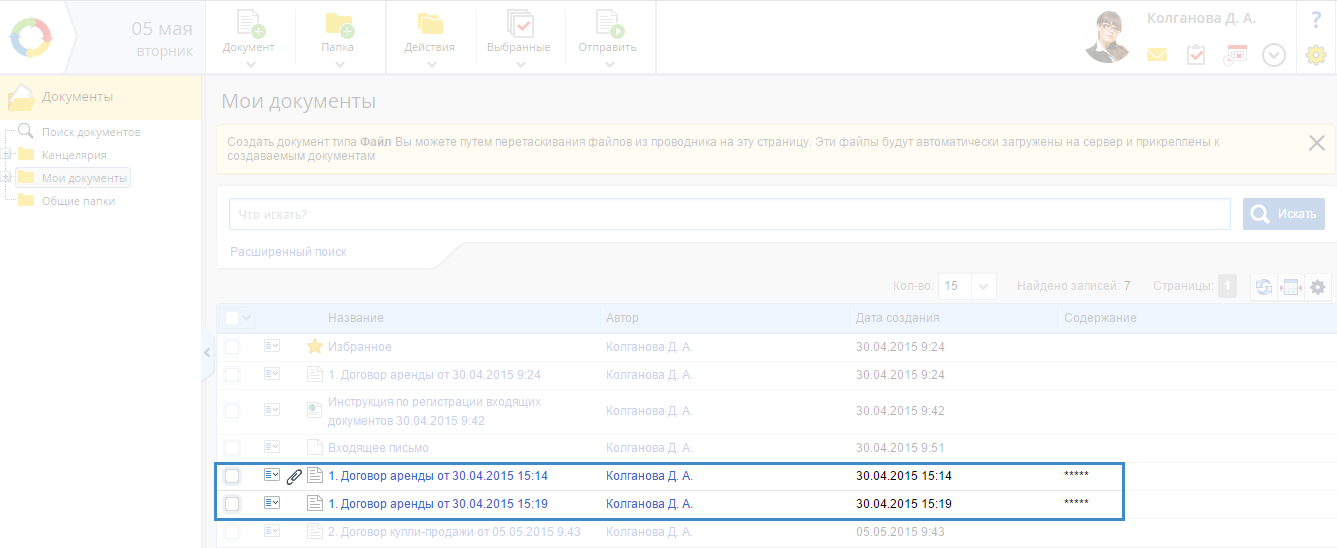Expand the Канцелярия folder tree node
1337x548 pixels.
7,155
